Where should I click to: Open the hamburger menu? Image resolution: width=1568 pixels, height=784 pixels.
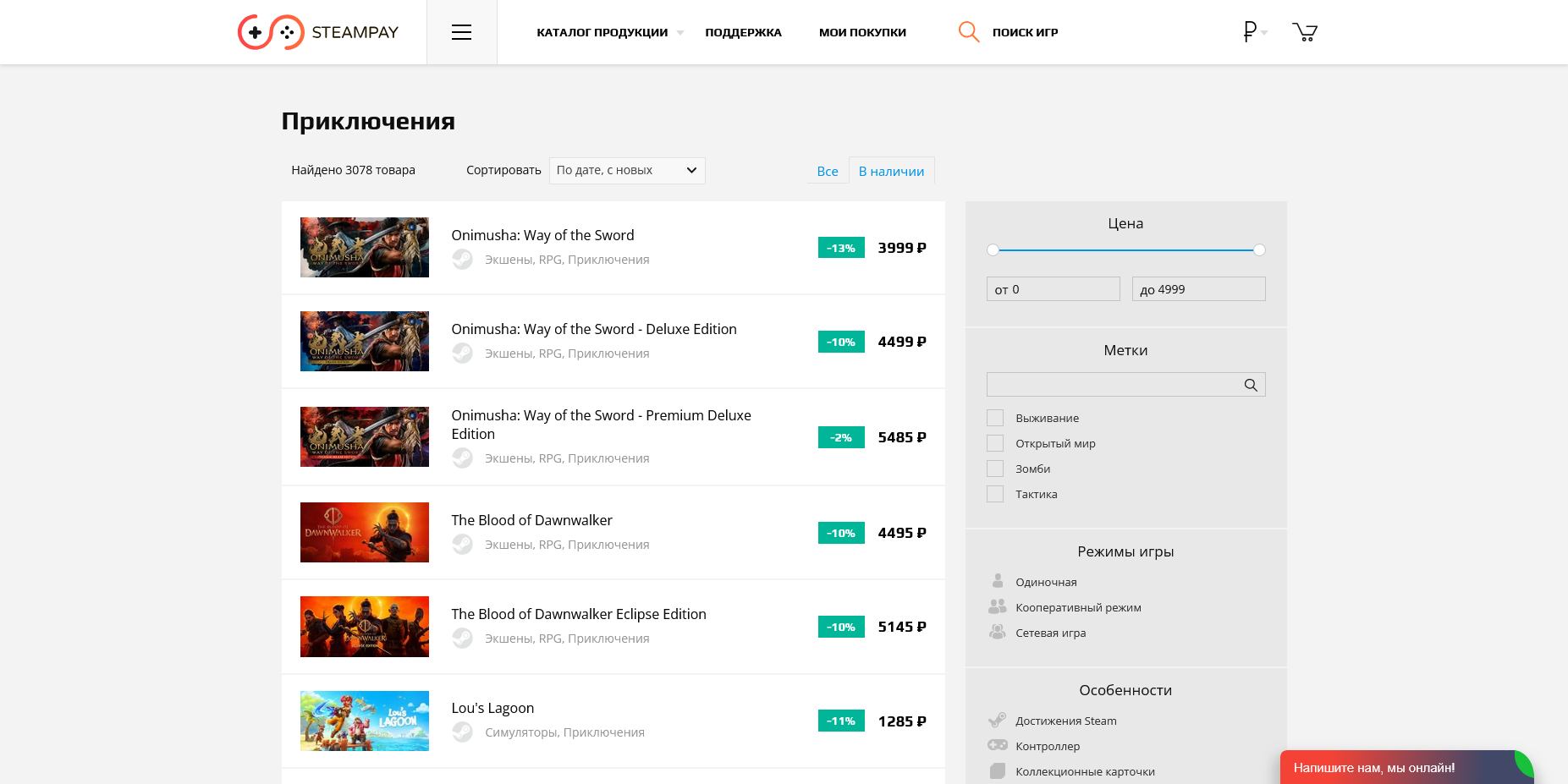click(461, 32)
